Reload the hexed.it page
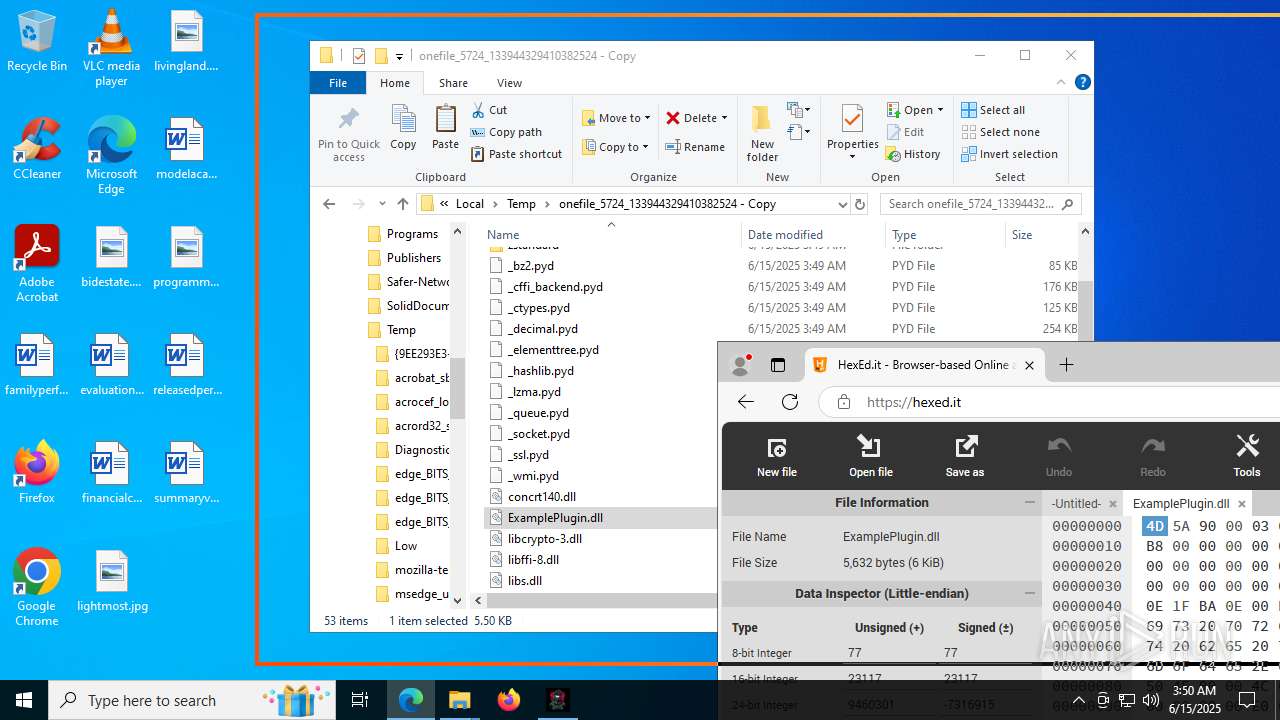This screenshot has width=1280, height=720. [790, 402]
